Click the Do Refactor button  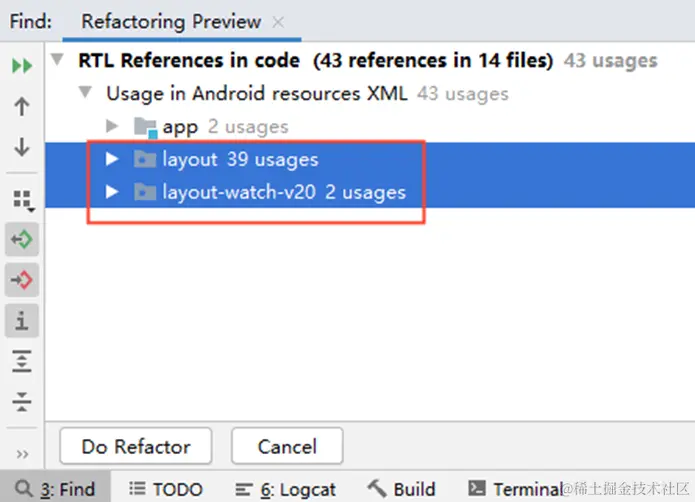pos(136,446)
